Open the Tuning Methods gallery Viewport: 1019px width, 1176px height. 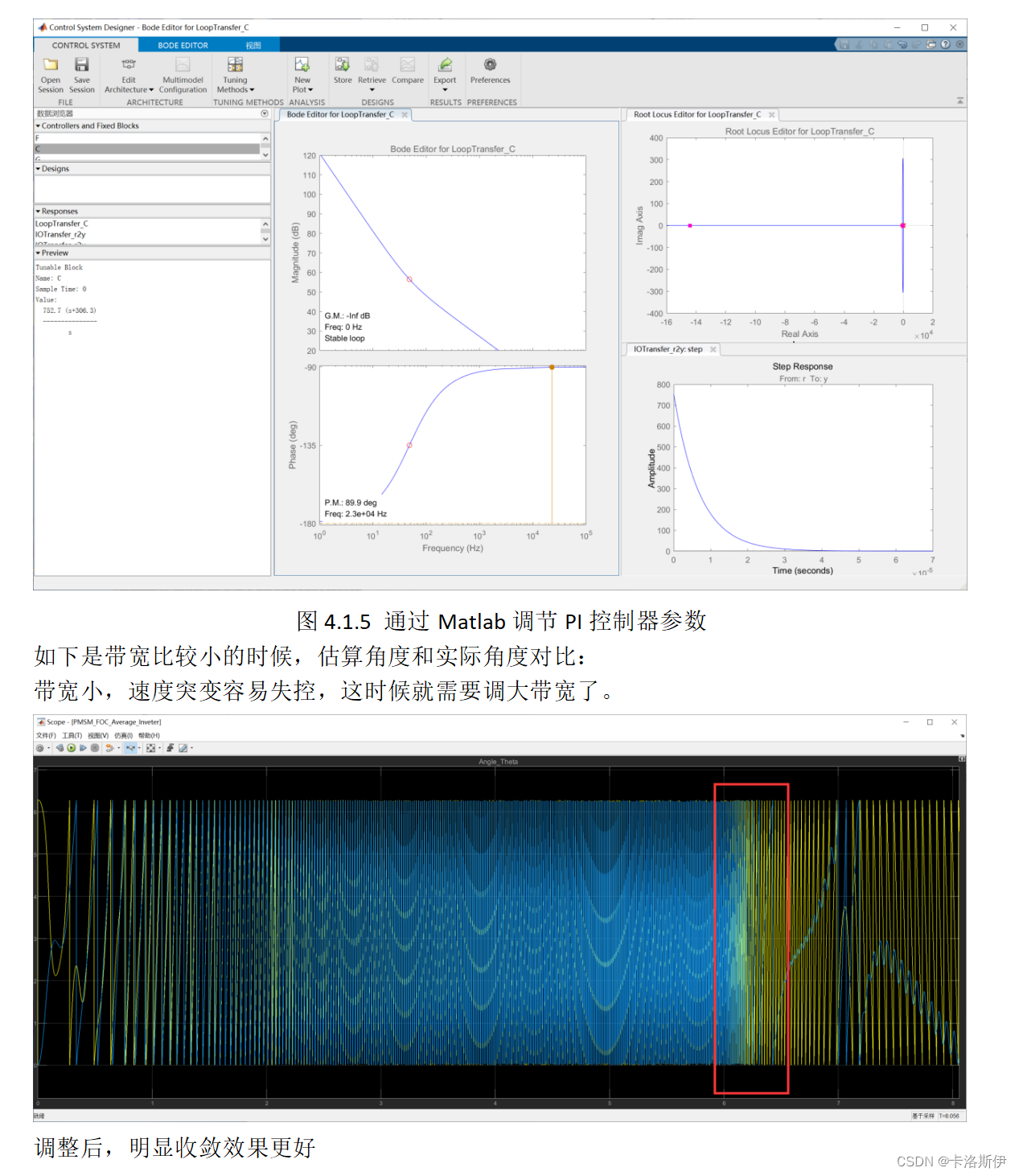point(235,64)
